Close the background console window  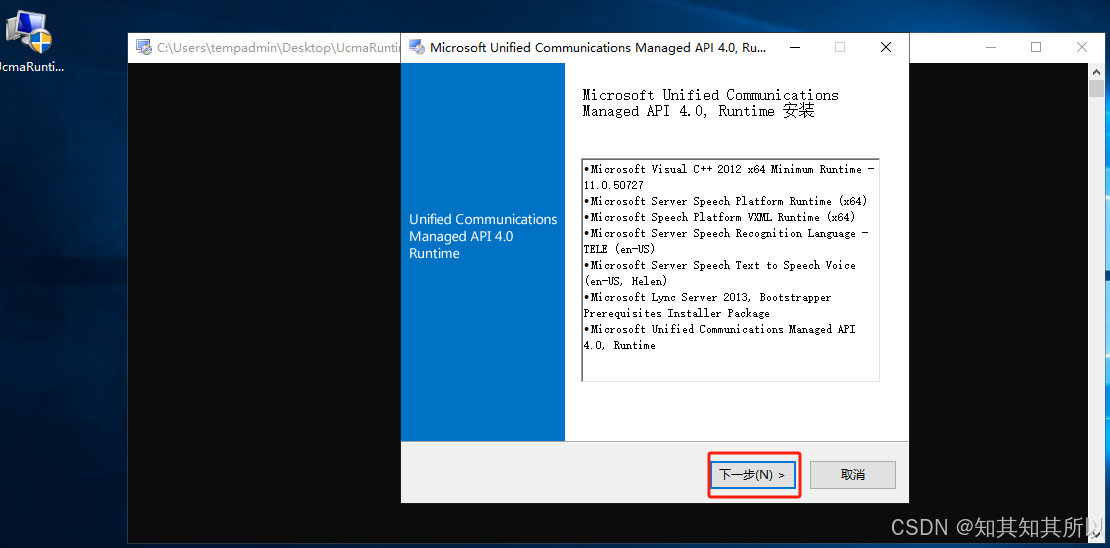(x=1082, y=47)
